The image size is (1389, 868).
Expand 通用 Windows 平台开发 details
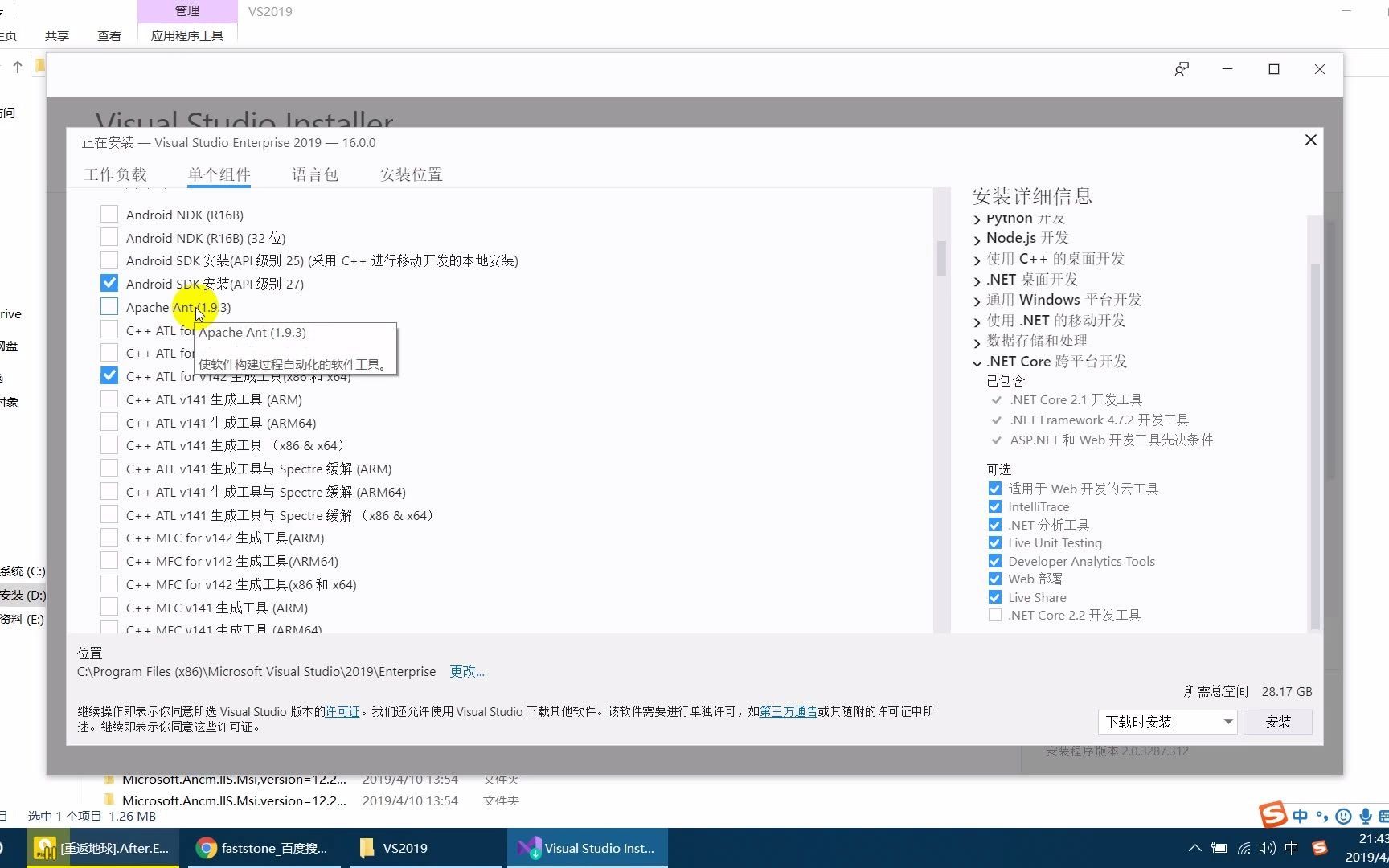977,301
